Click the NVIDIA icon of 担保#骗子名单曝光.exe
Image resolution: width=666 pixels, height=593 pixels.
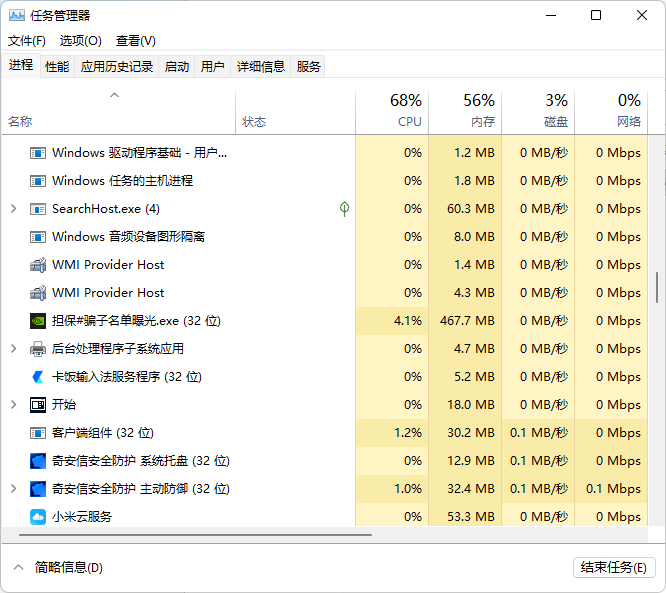coord(38,321)
